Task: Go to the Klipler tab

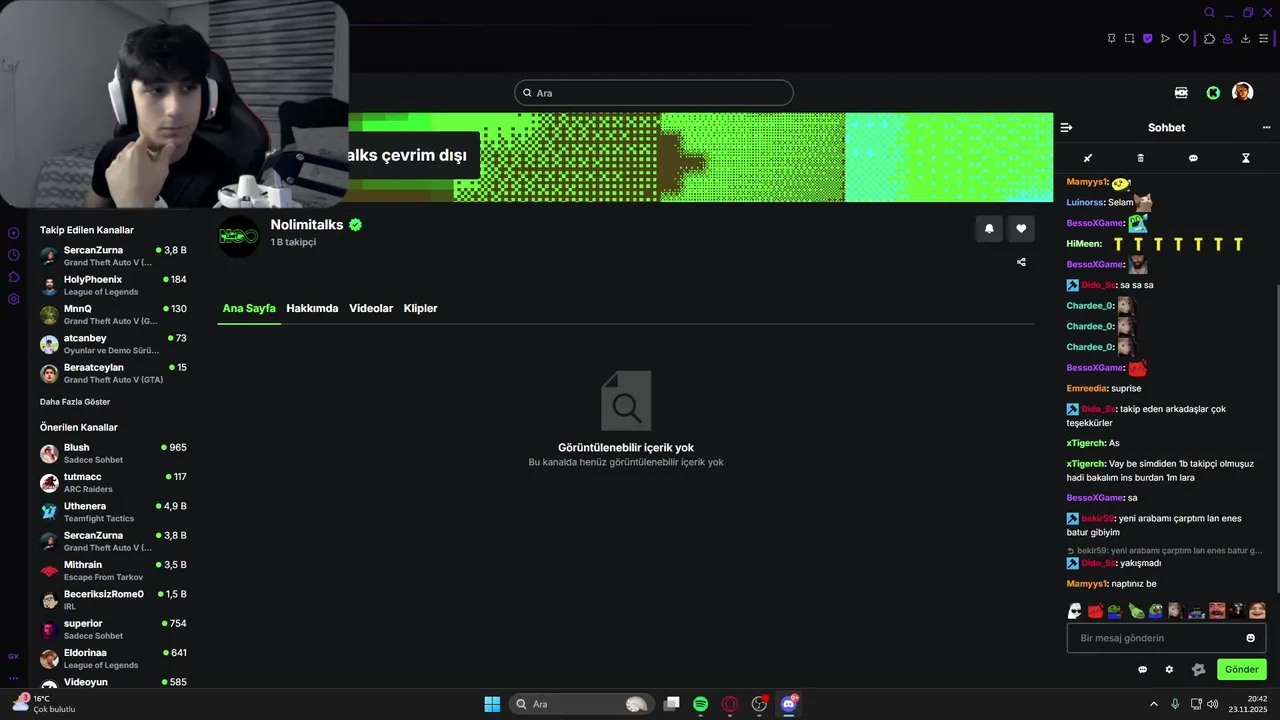Action: pos(420,308)
